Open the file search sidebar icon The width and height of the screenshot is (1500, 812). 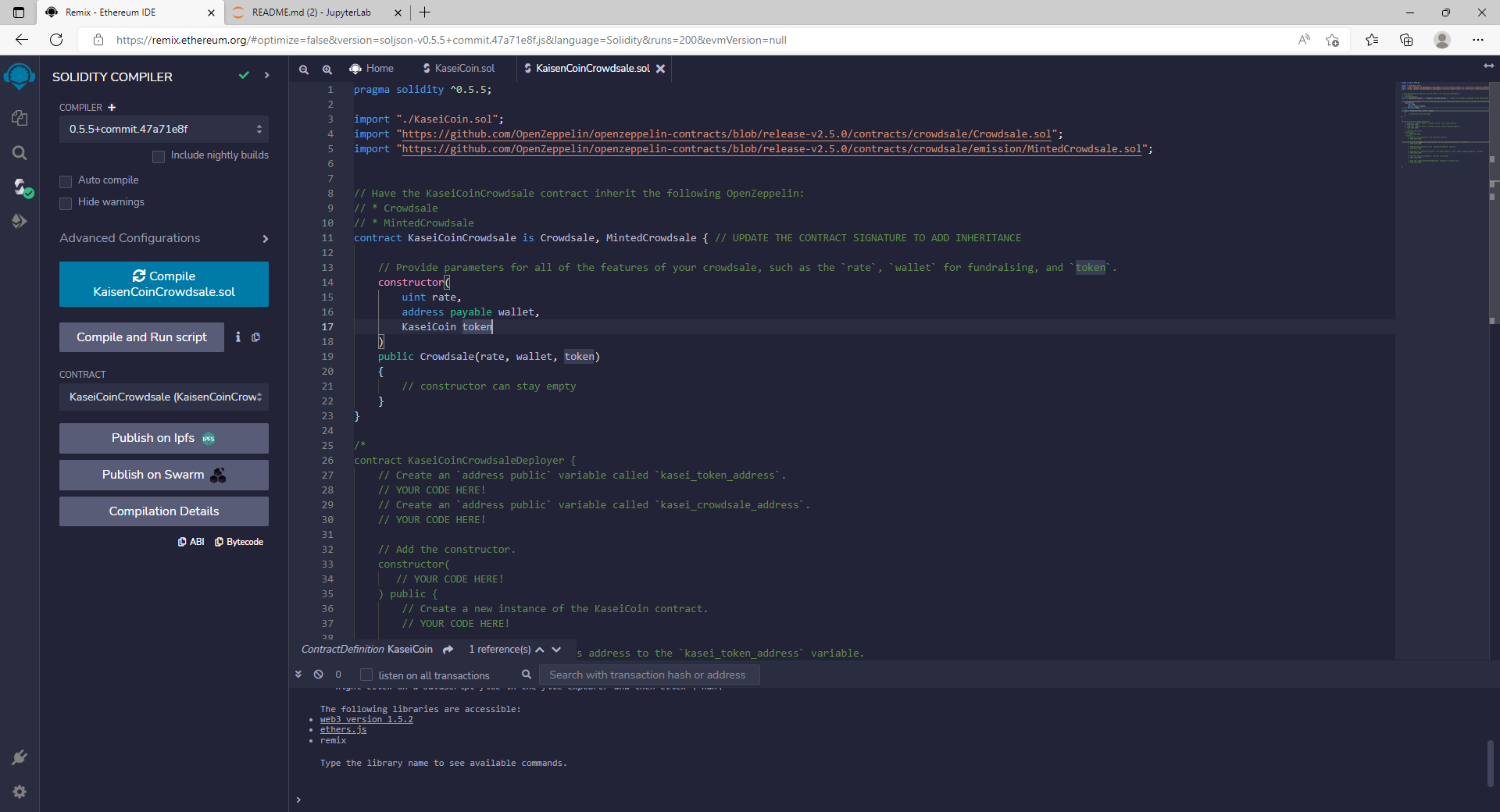pos(20,153)
